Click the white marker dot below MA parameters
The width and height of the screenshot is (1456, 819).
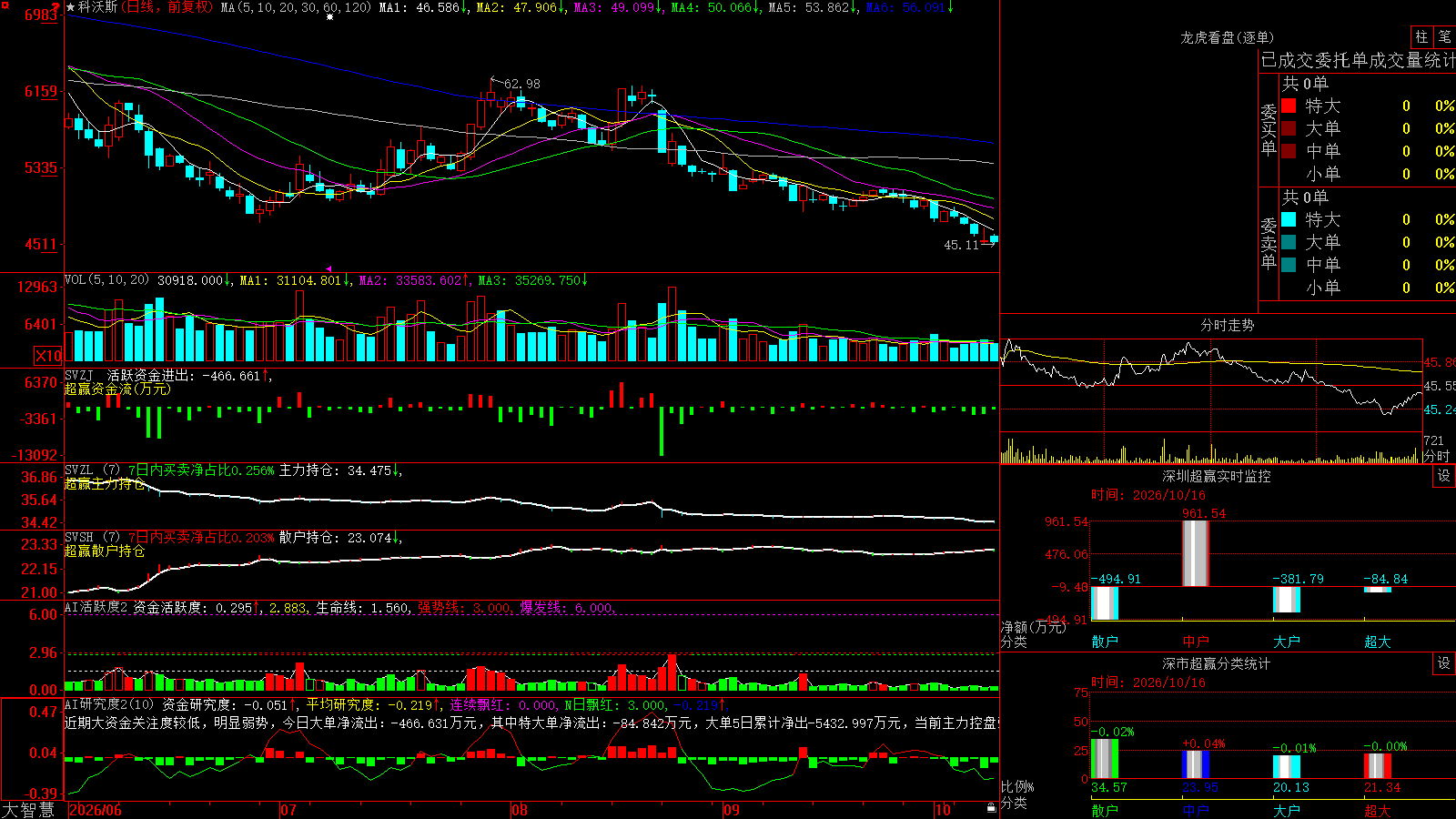[329, 16]
